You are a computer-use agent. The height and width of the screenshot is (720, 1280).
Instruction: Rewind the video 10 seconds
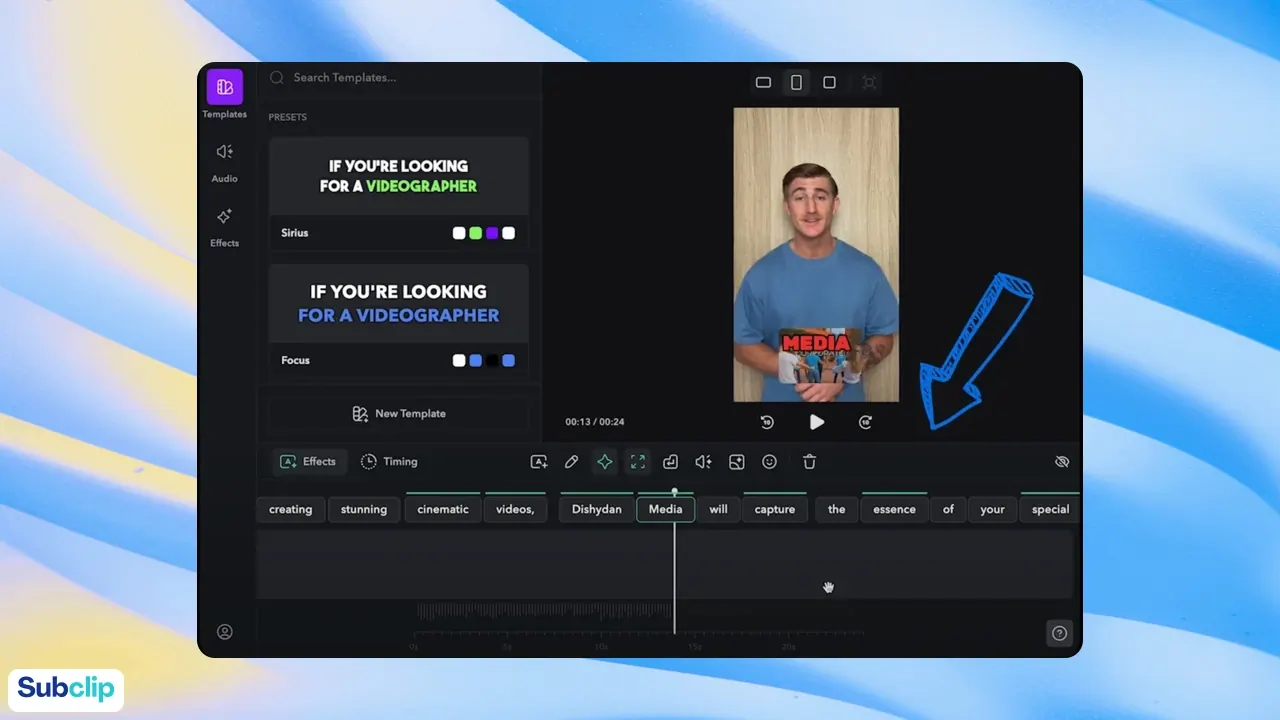767,422
